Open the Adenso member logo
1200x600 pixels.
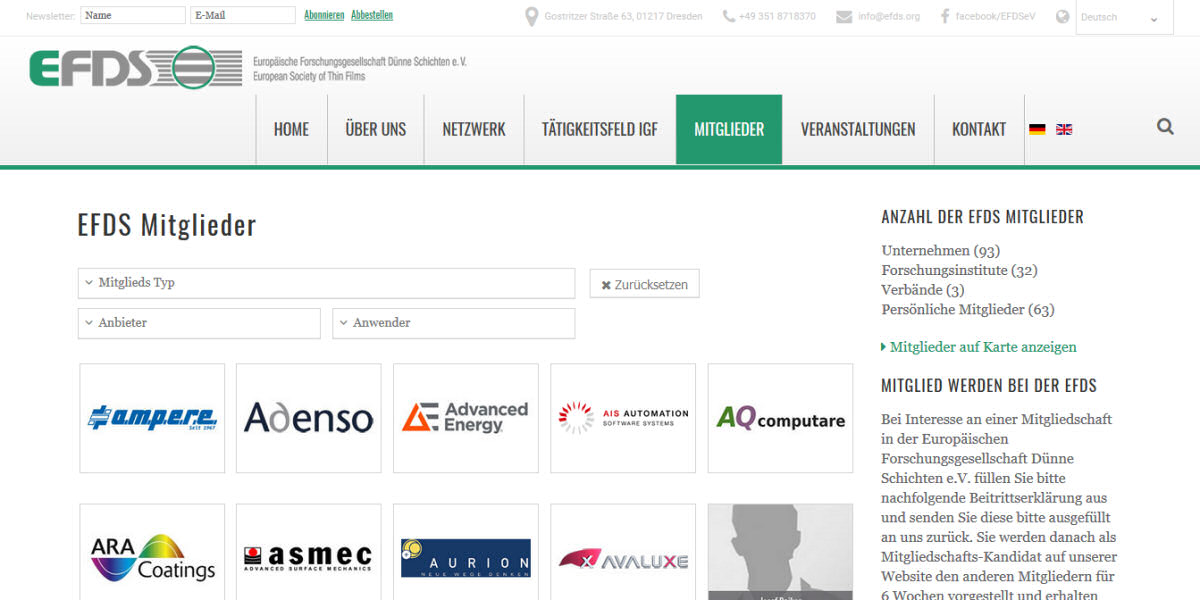click(309, 418)
